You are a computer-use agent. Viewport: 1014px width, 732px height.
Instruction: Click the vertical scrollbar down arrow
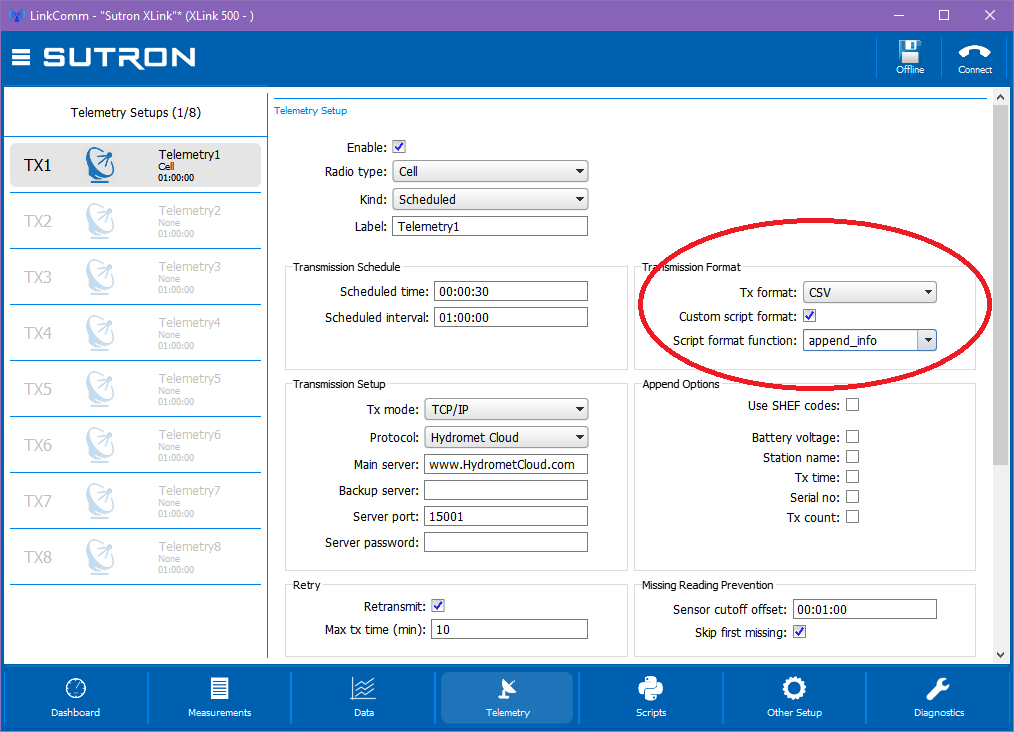(1000, 654)
